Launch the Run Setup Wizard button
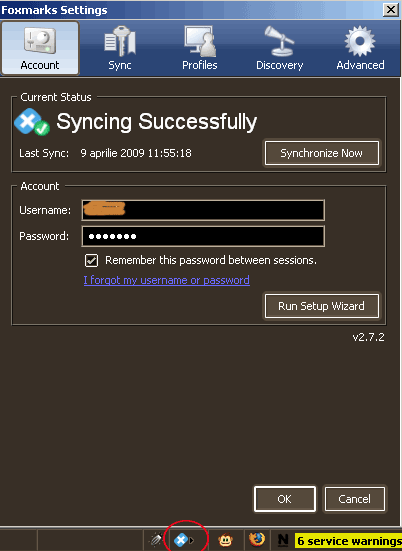 click(x=322, y=306)
